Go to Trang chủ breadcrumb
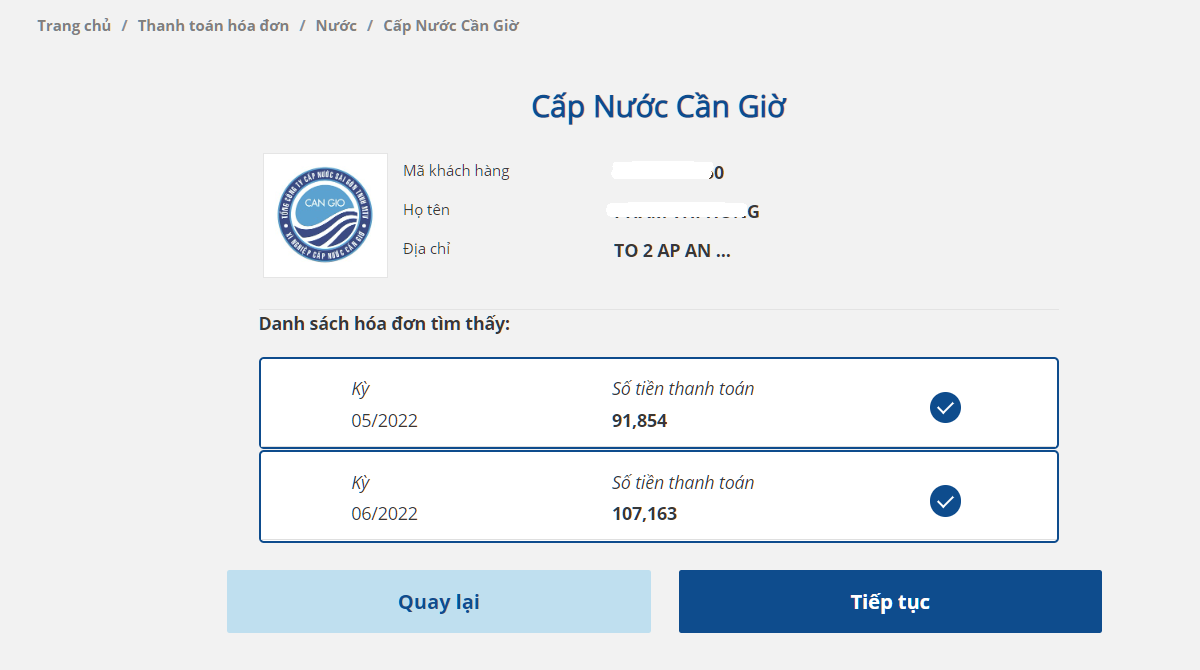This screenshot has height=670, width=1200. click(x=74, y=26)
